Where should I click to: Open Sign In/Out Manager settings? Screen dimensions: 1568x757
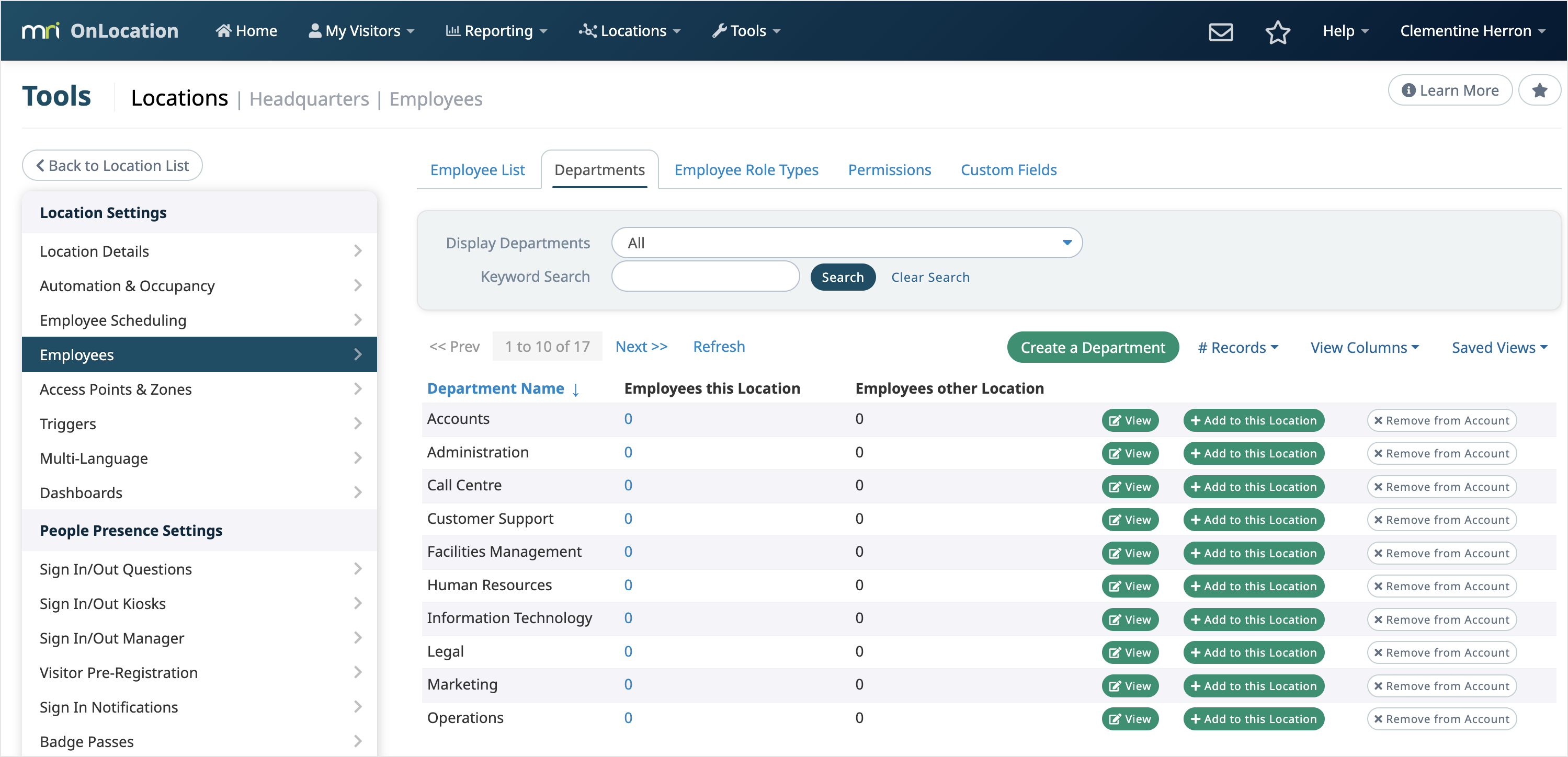[x=199, y=638]
